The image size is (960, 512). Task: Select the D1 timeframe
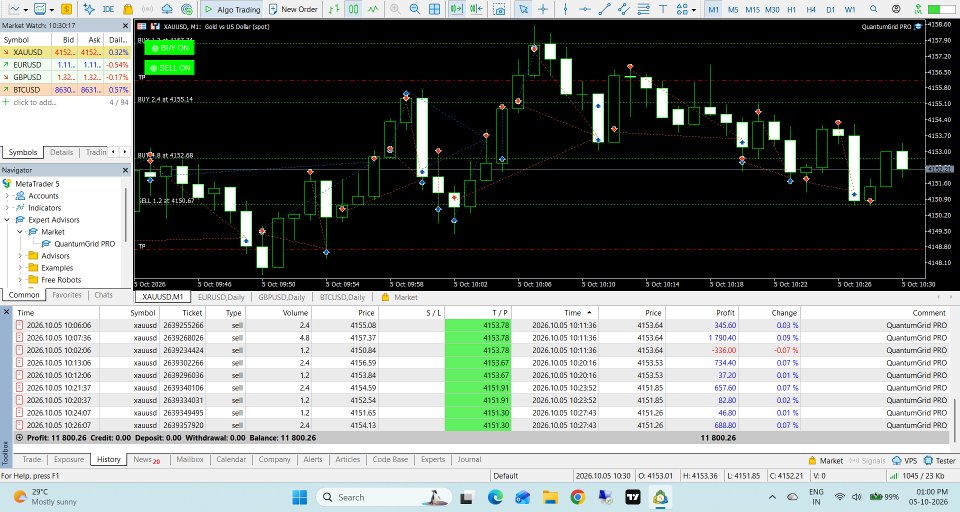pos(830,9)
